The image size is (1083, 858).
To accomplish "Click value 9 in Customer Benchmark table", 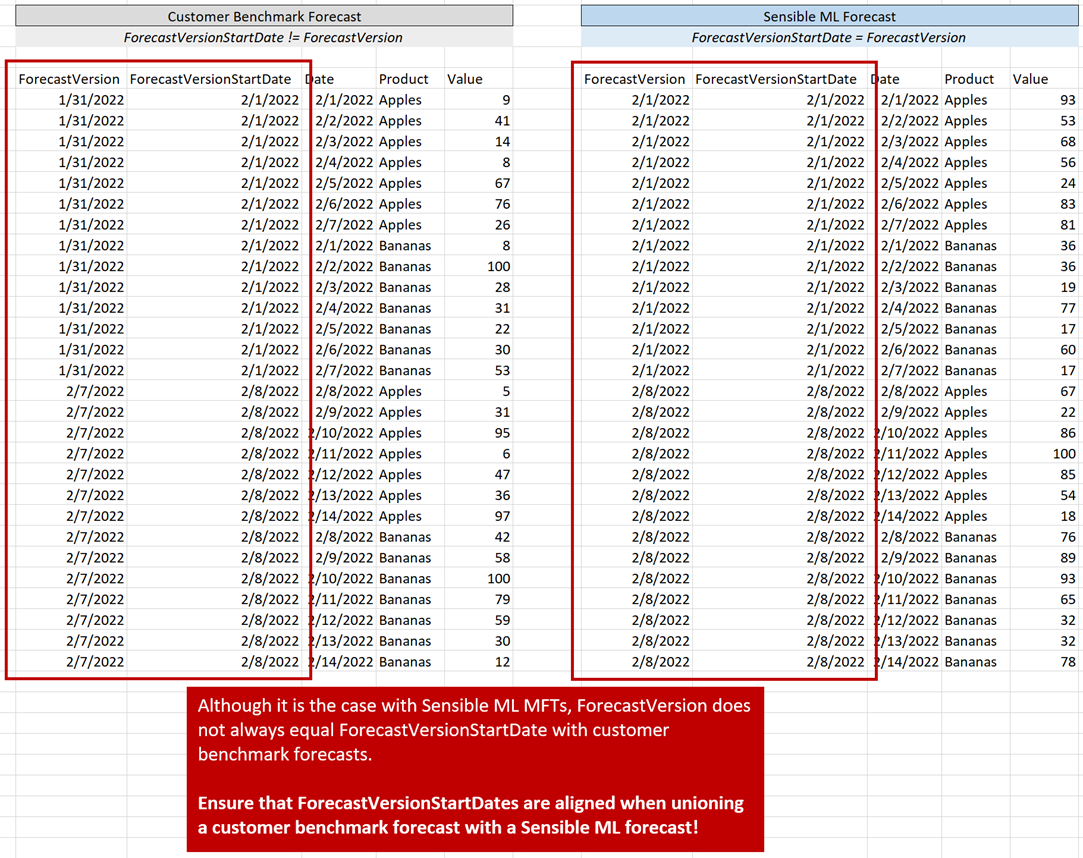I will (x=506, y=100).
